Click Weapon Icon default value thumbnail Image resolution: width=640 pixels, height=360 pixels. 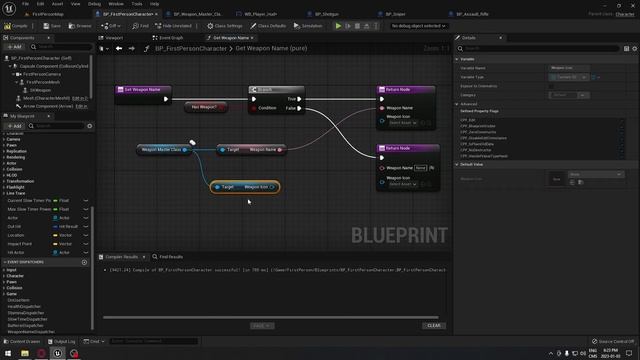[x=556, y=179]
